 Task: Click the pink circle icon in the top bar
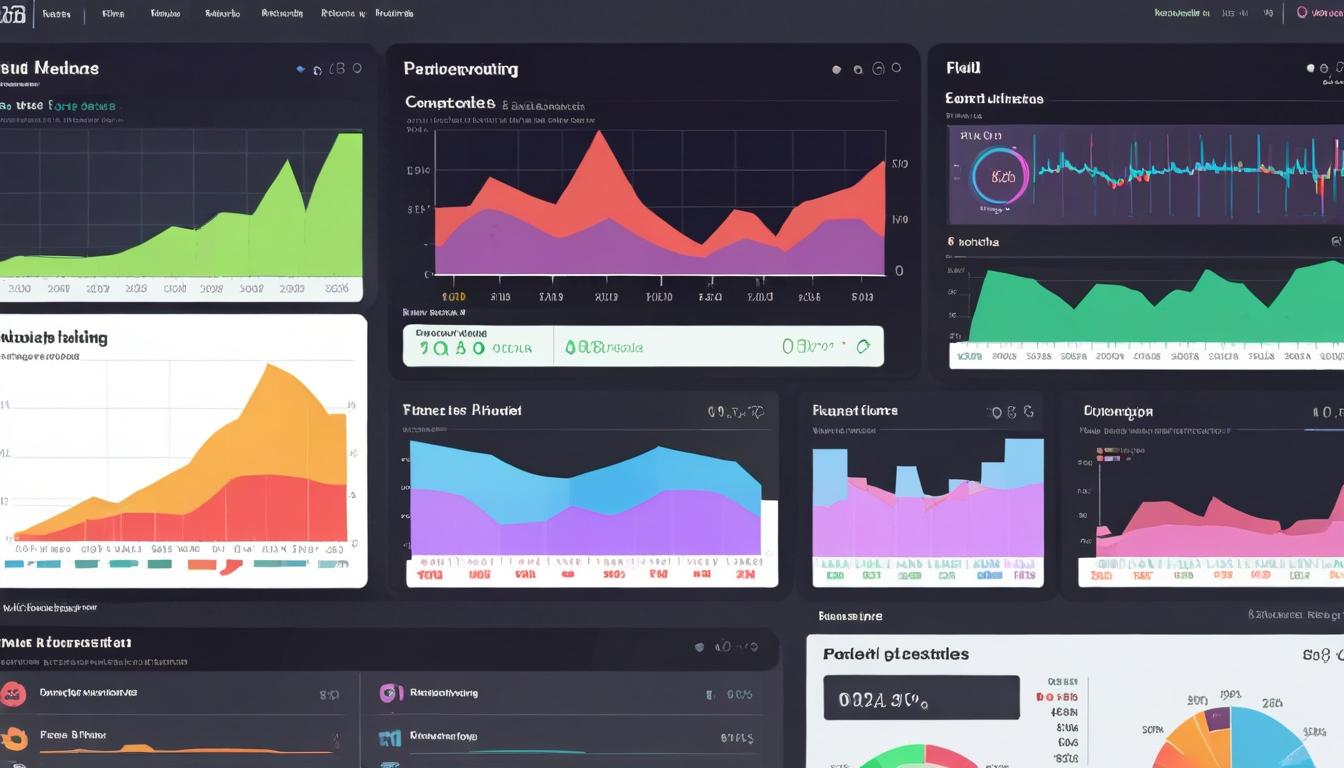point(1302,13)
